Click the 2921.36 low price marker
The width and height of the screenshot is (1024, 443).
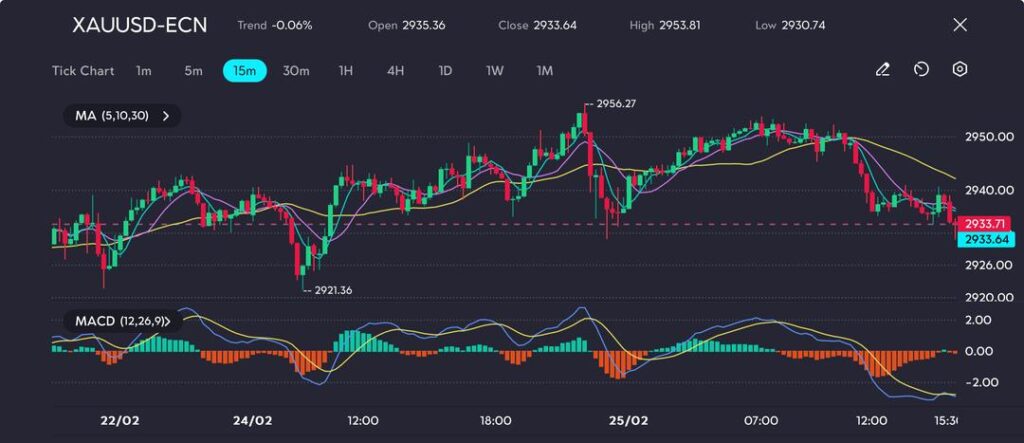click(331, 290)
